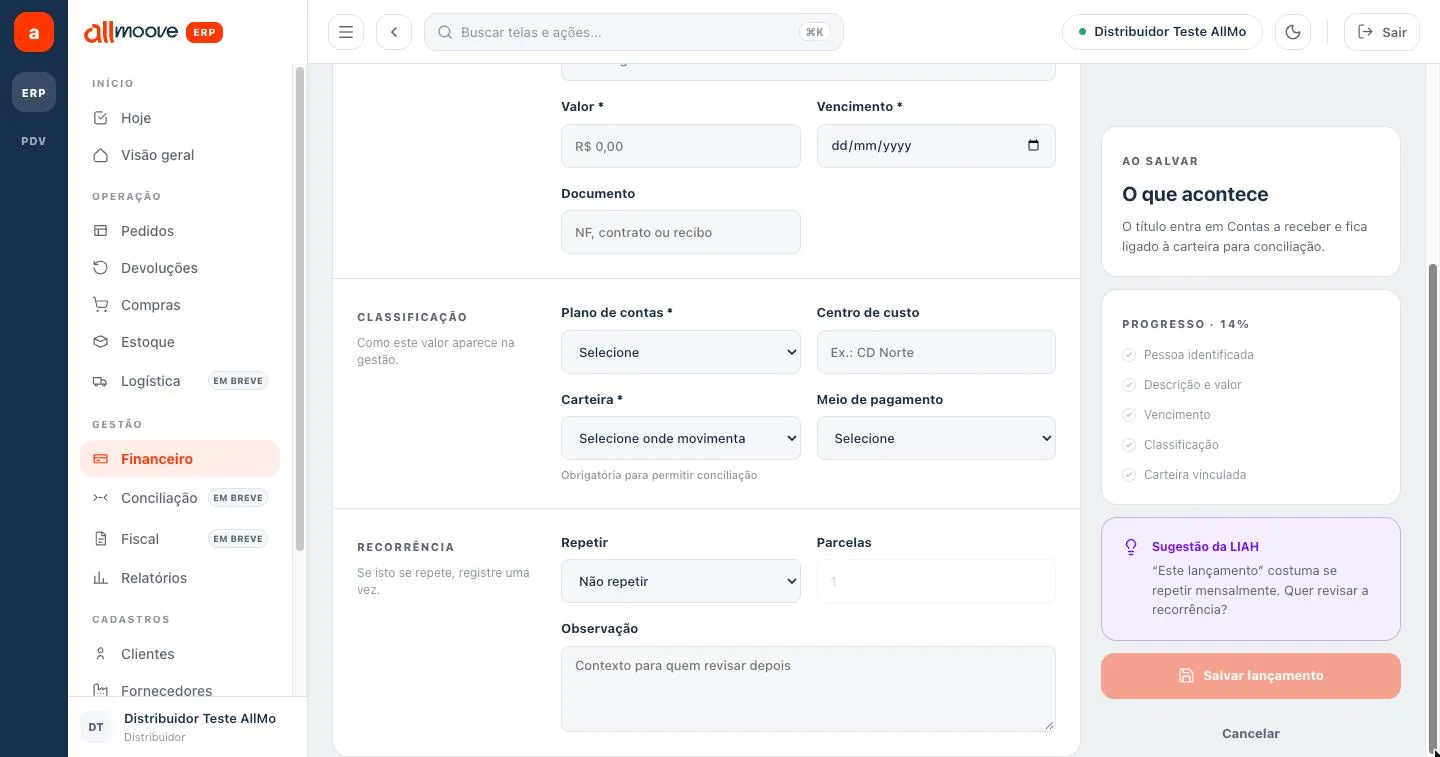Click the Compras shopping cart icon

(x=100, y=305)
